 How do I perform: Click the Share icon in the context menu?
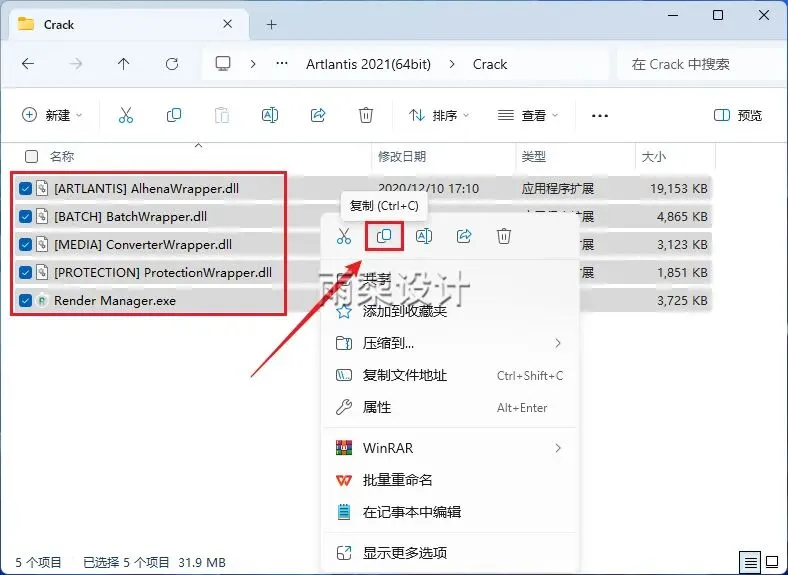(x=464, y=236)
